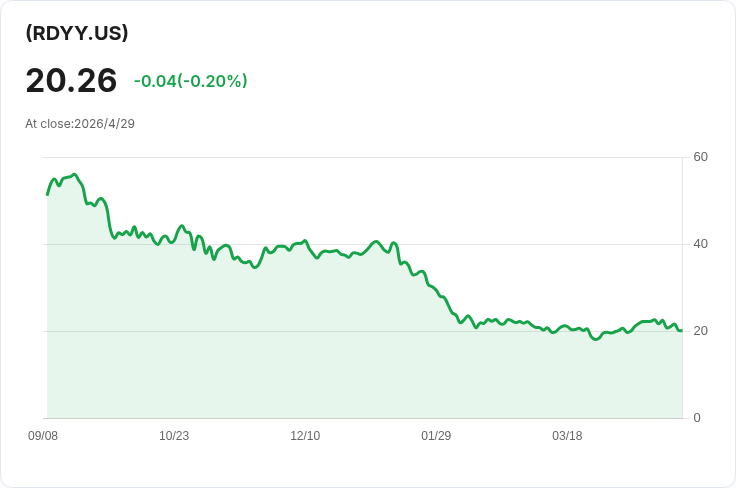Click the 40 value on price axis
This screenshot has height=488, width=736.
[x=700, y=244]
